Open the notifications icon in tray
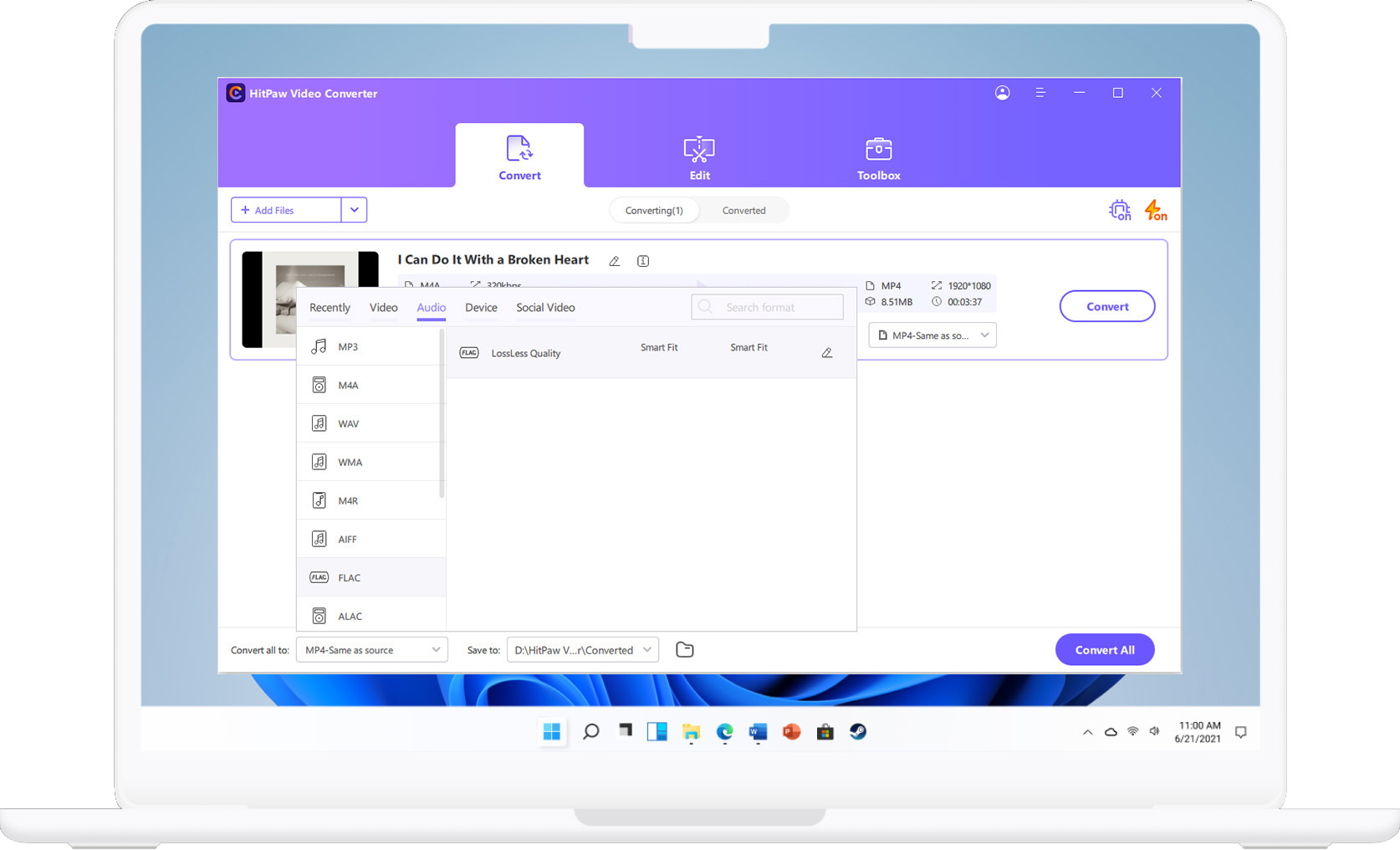This screenshot has height=850, width=1400. point(1241,732)
